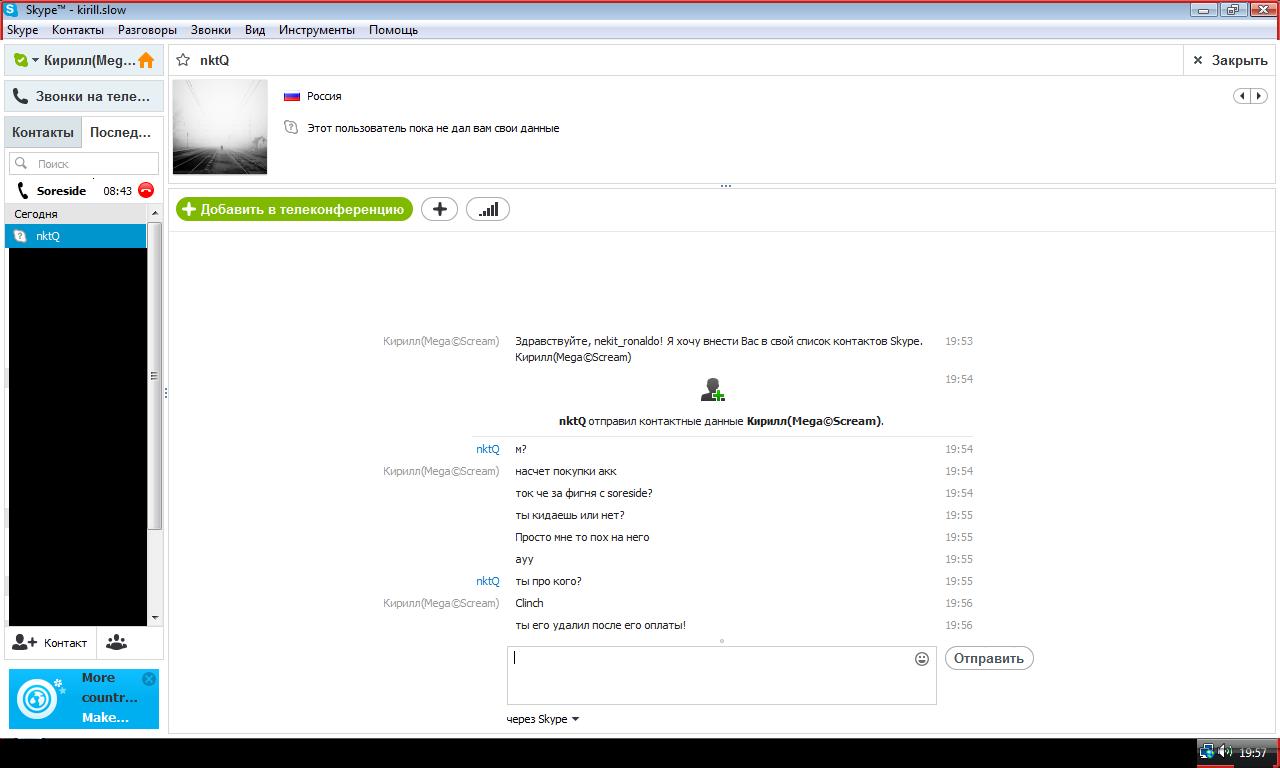Viewport: 1280px width, 768px height.
Task: Click the orange home icon
Action: (x=146, y=60)
